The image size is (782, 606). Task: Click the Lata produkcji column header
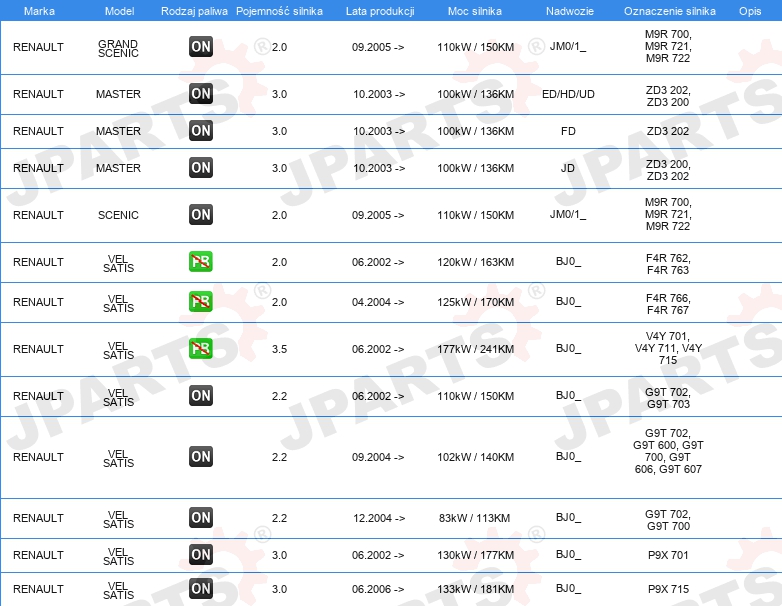(380, 11)
